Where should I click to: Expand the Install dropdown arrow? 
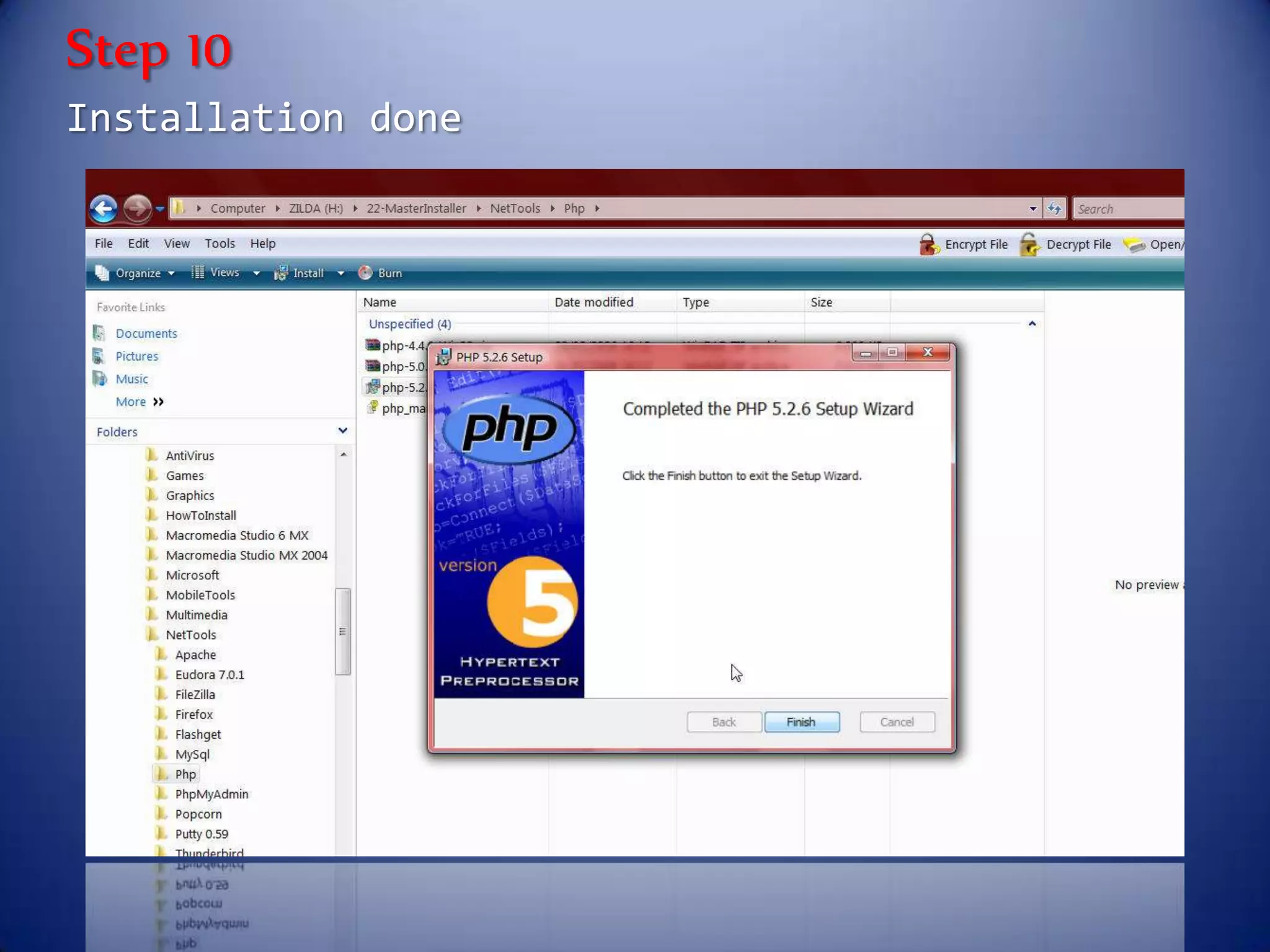click(x=340, y=273)
